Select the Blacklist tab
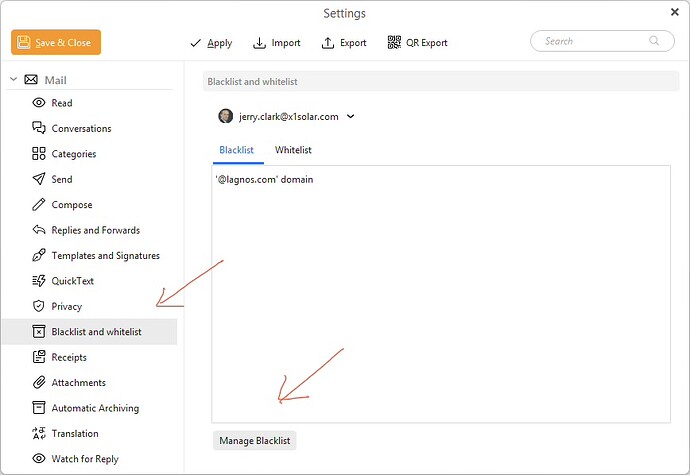Image resolution: width=690 pixels, height=475 pixels. pos(236,150)
